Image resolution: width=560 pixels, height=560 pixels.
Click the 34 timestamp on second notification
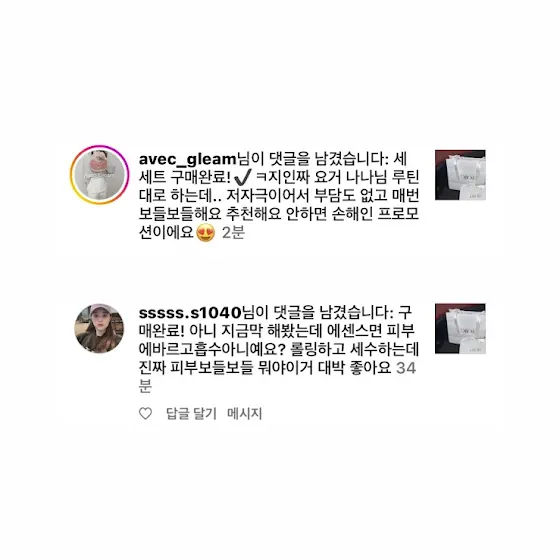click(x=406, y=368)
